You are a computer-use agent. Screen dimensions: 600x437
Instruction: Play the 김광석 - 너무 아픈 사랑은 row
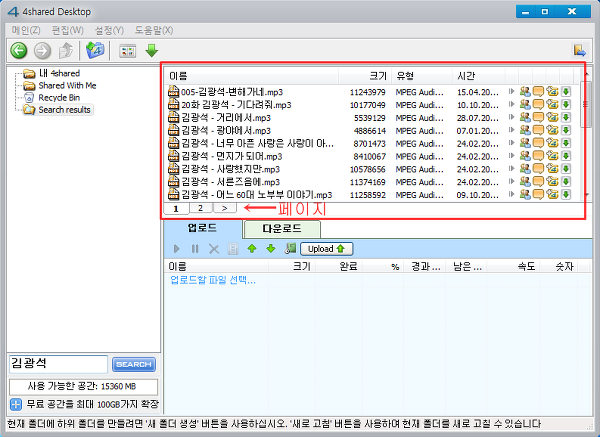512,143
